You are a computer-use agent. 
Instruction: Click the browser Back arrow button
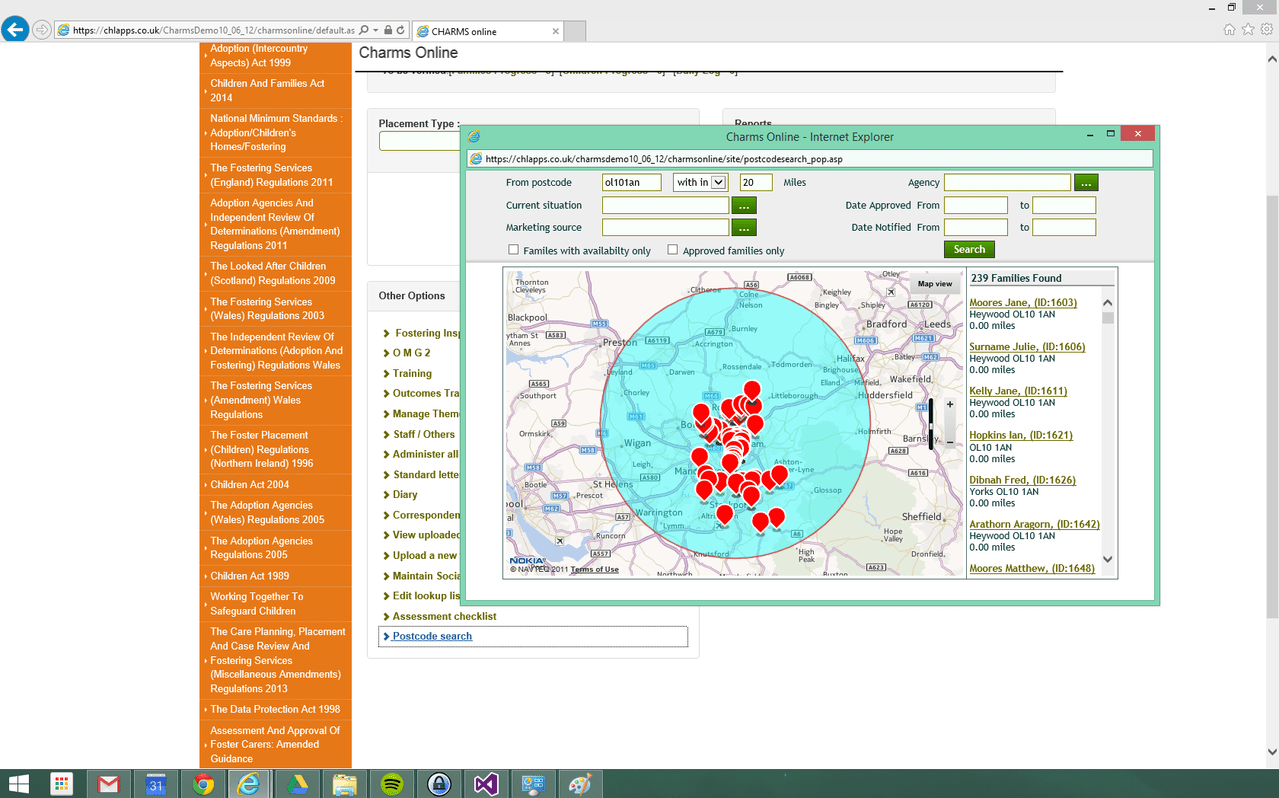15,30
